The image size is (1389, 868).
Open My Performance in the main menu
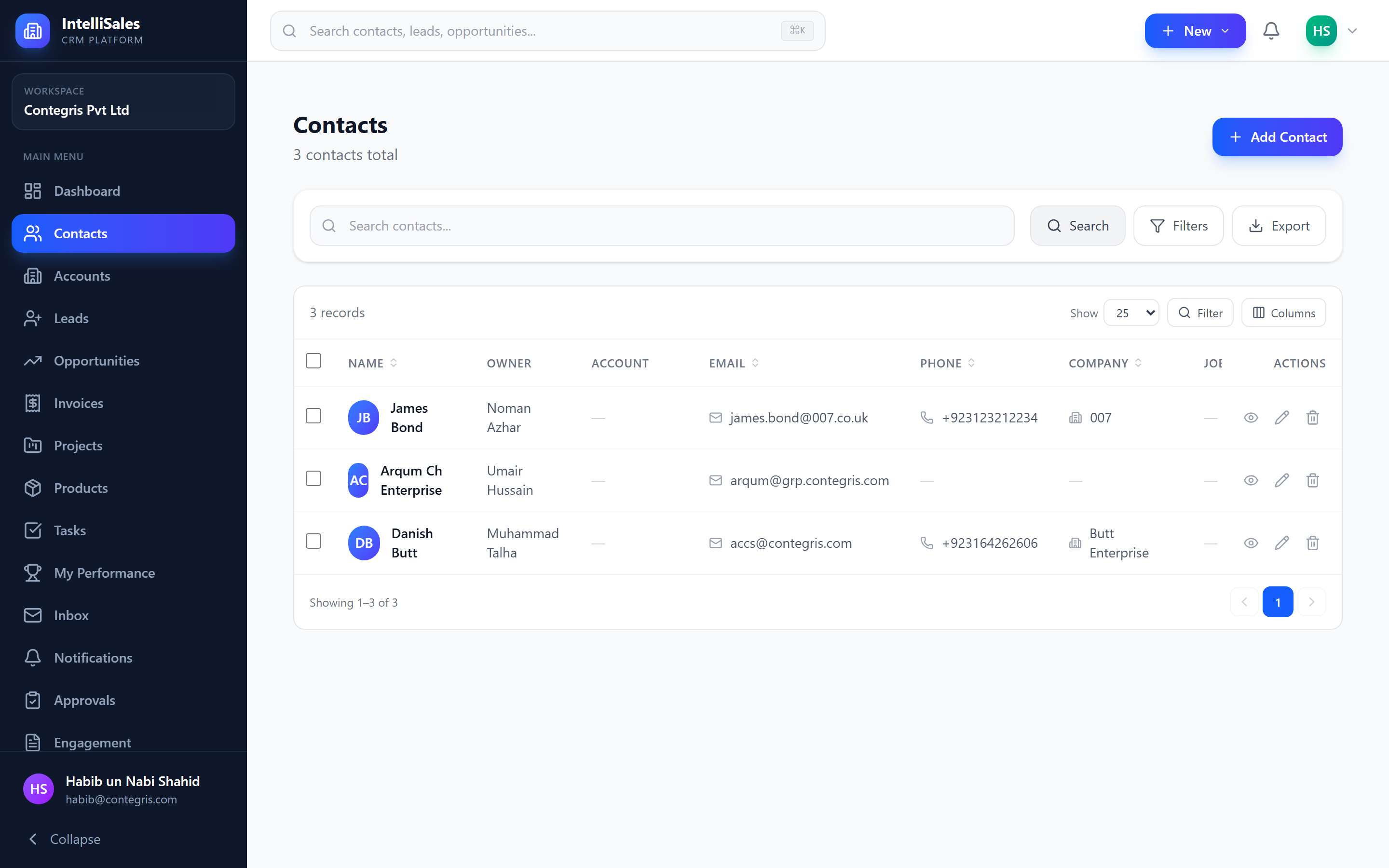pyautogui.click(x=123, y=573)
